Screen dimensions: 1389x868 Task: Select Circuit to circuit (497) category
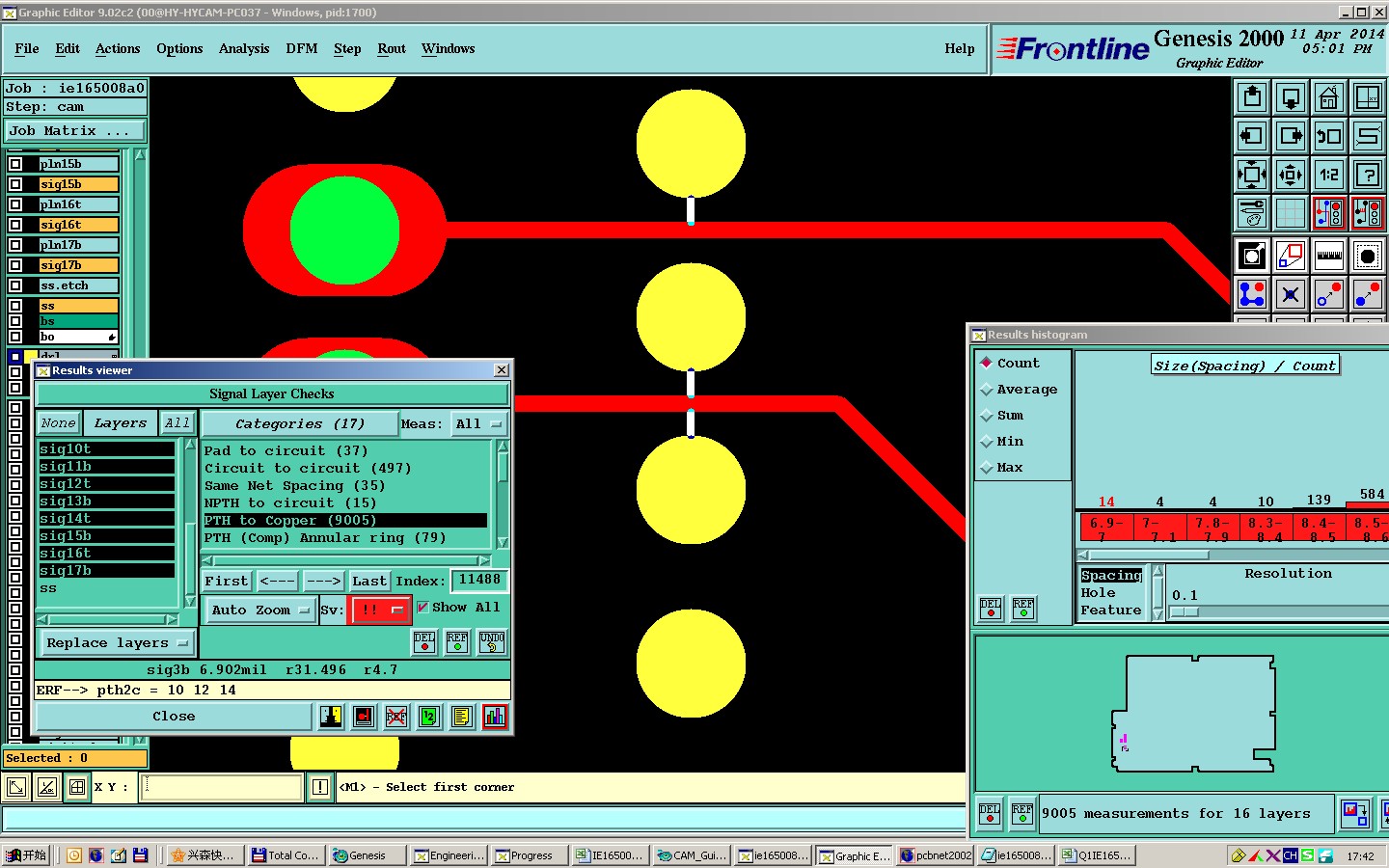(308, 469)
